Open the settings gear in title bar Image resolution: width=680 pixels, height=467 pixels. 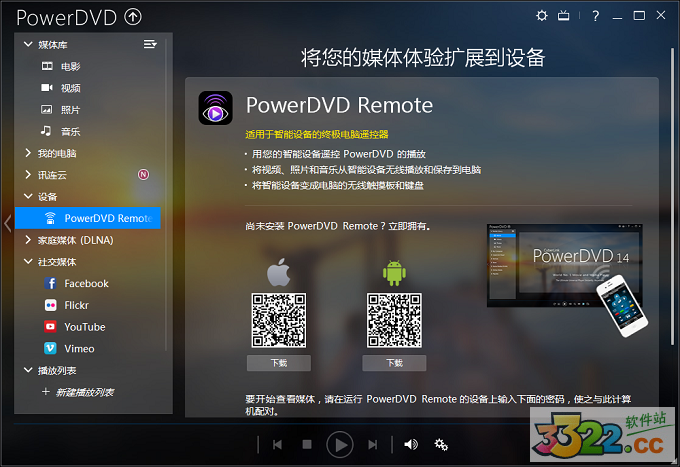tap(542, 16)
